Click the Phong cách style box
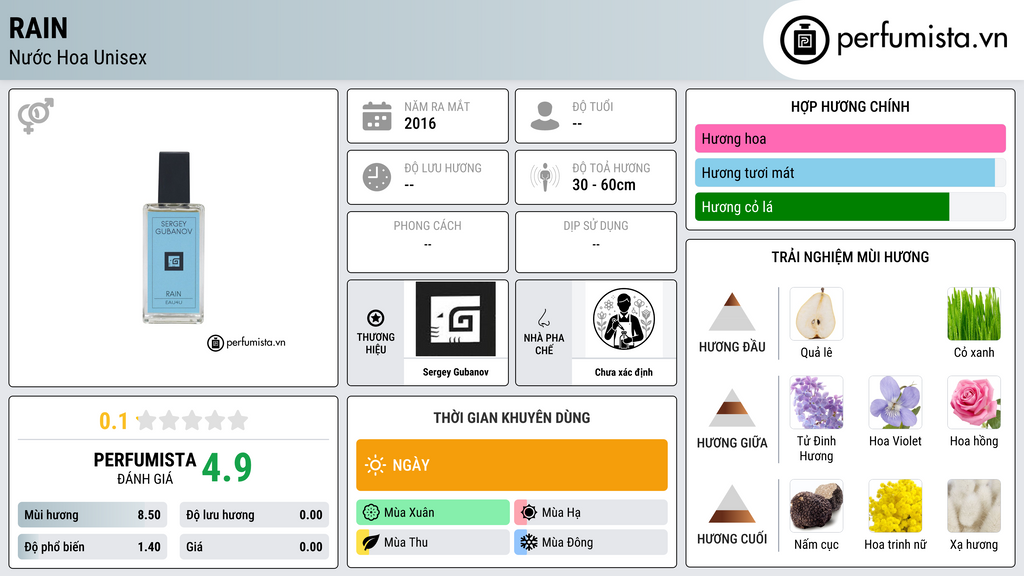The height and width of the screenshot is (576, 1024). [428, 242]
